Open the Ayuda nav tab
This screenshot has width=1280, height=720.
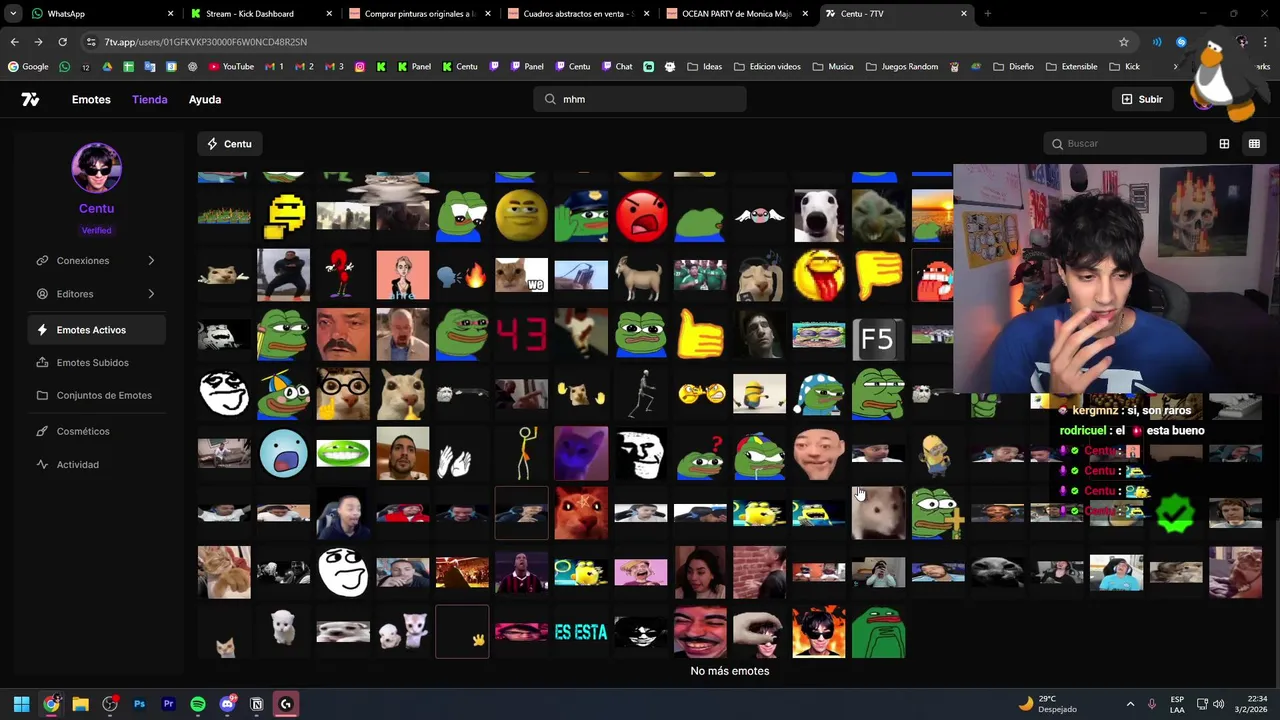click(x=205, y=99)
